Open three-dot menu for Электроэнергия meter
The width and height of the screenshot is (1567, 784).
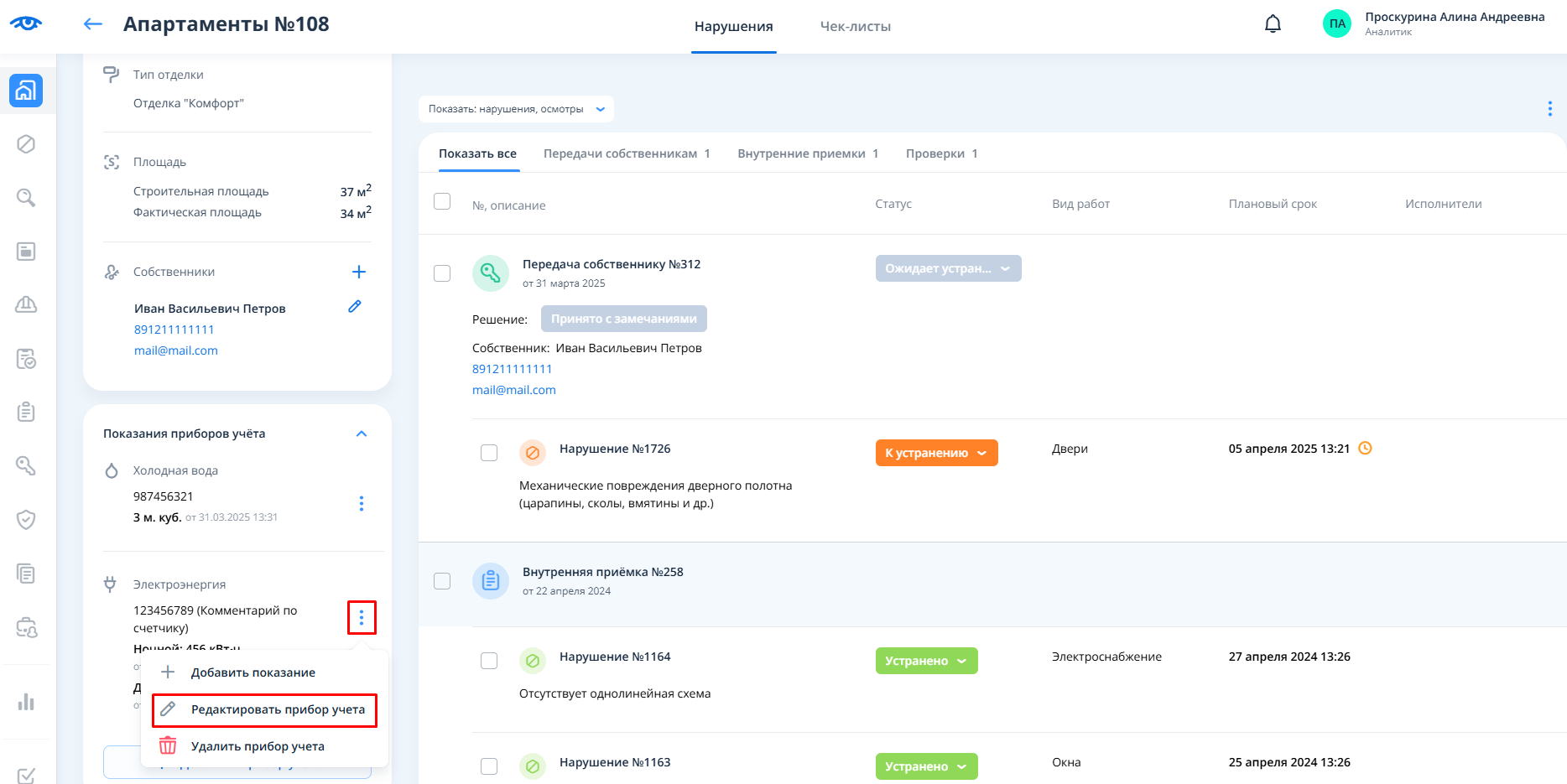coord(362,618)
